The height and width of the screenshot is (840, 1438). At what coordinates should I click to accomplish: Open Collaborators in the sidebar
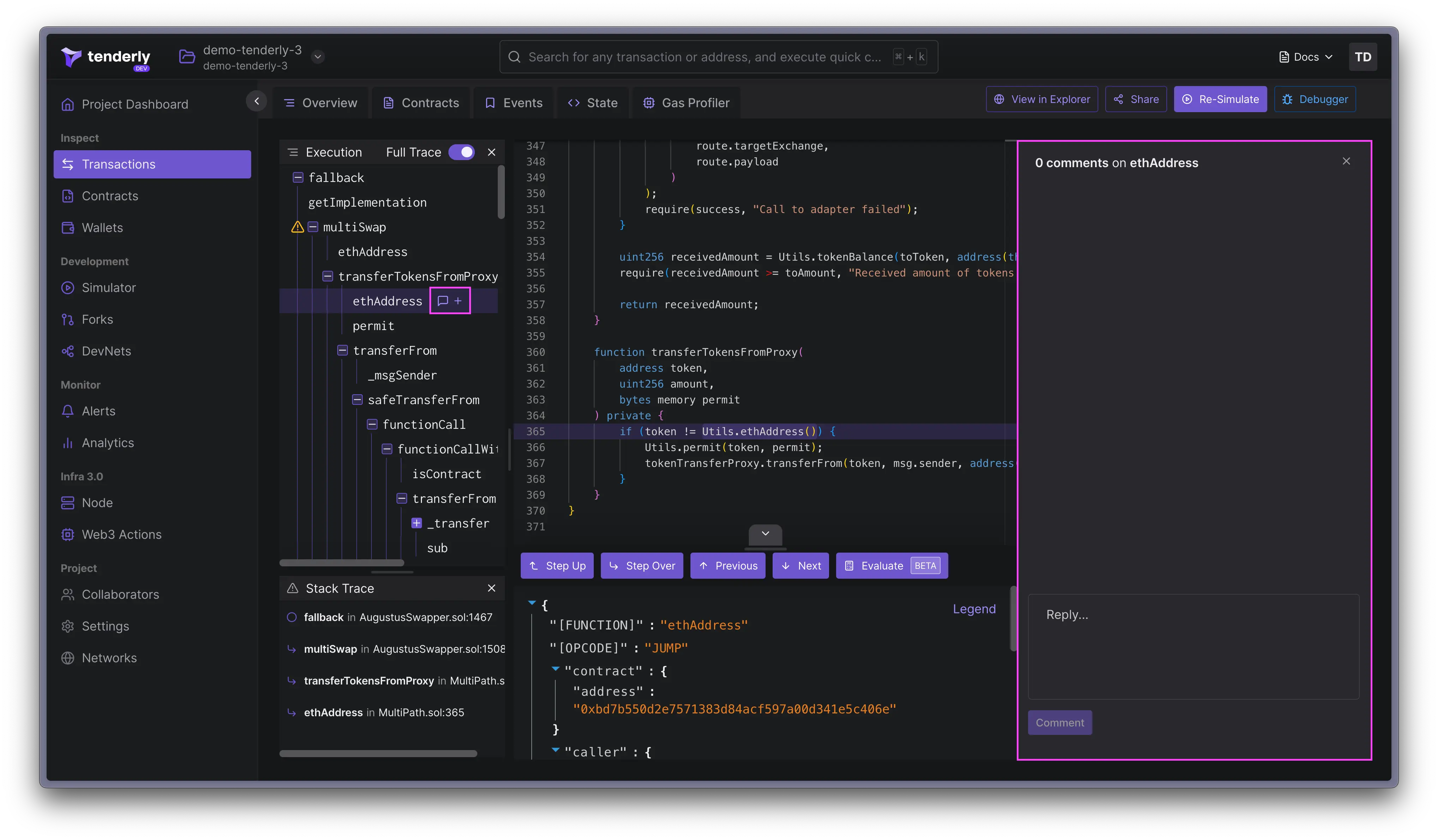click(120, 594)
